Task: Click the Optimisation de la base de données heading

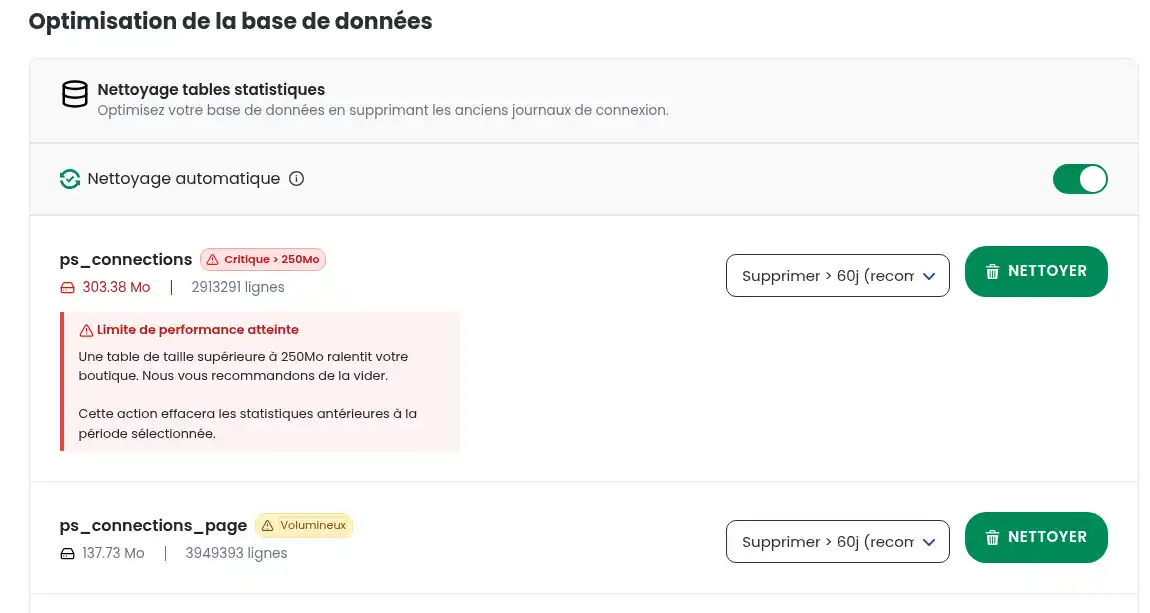Action: [230, 21]
